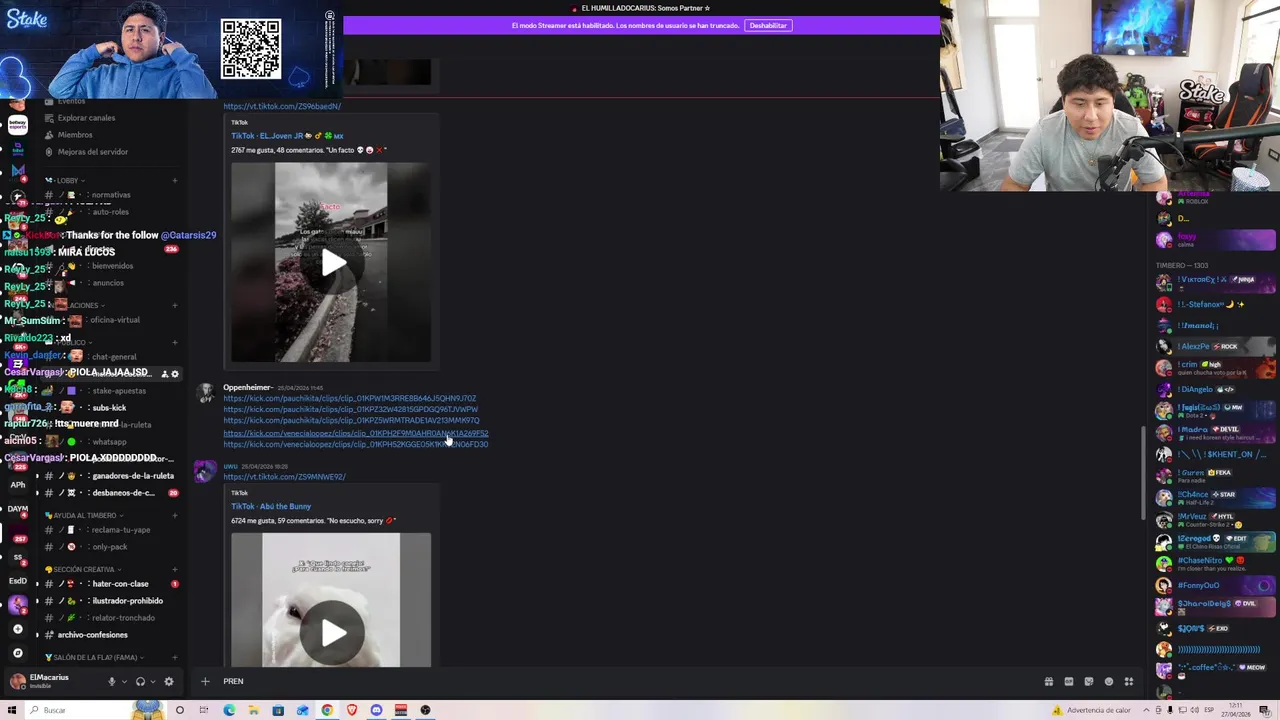Select the betway esports server icon
The height and width of the screenshot is (720, 1280).
click(x=17, y=124)
